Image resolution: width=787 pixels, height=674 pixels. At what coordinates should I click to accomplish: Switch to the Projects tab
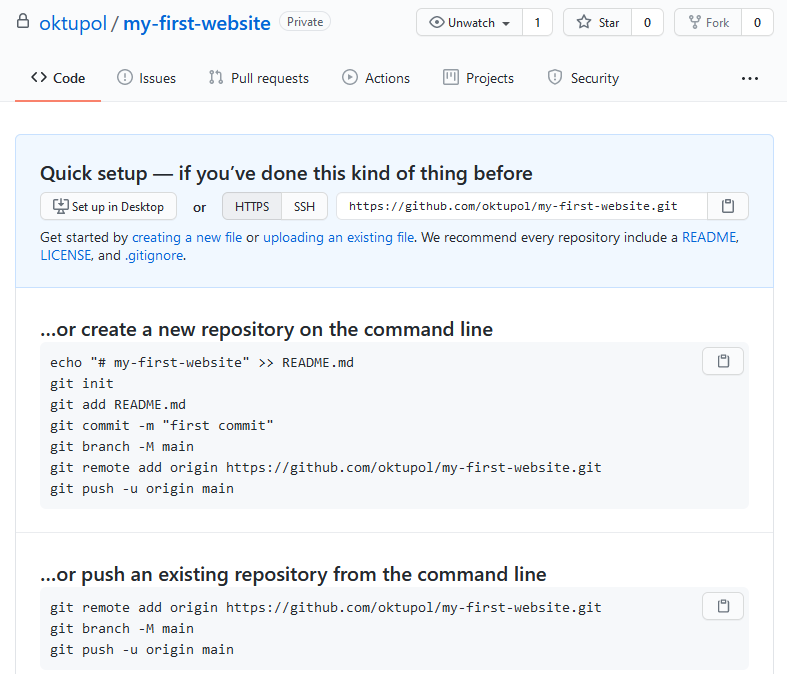478,78
